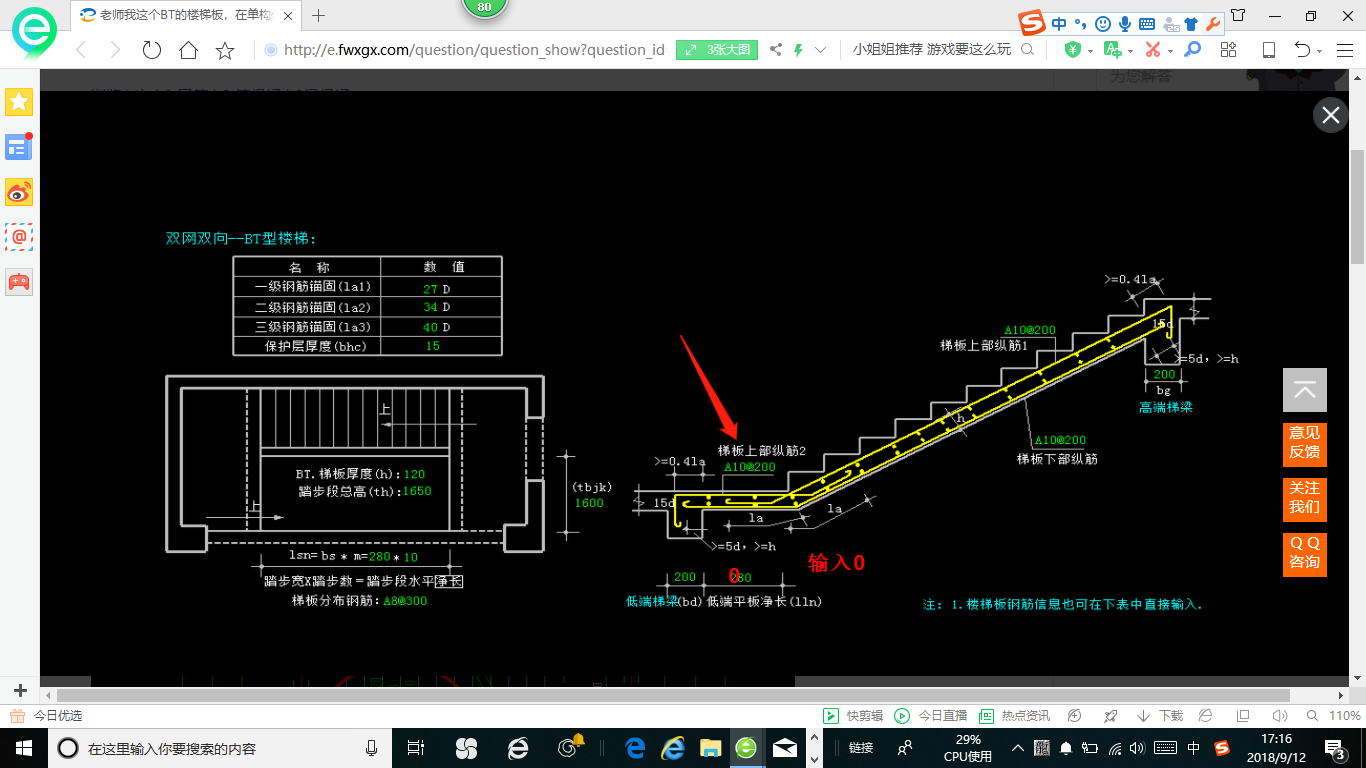Open 下载 downloads in status bar
The image size is (1366, 768).
click(x=1160, y=716)
